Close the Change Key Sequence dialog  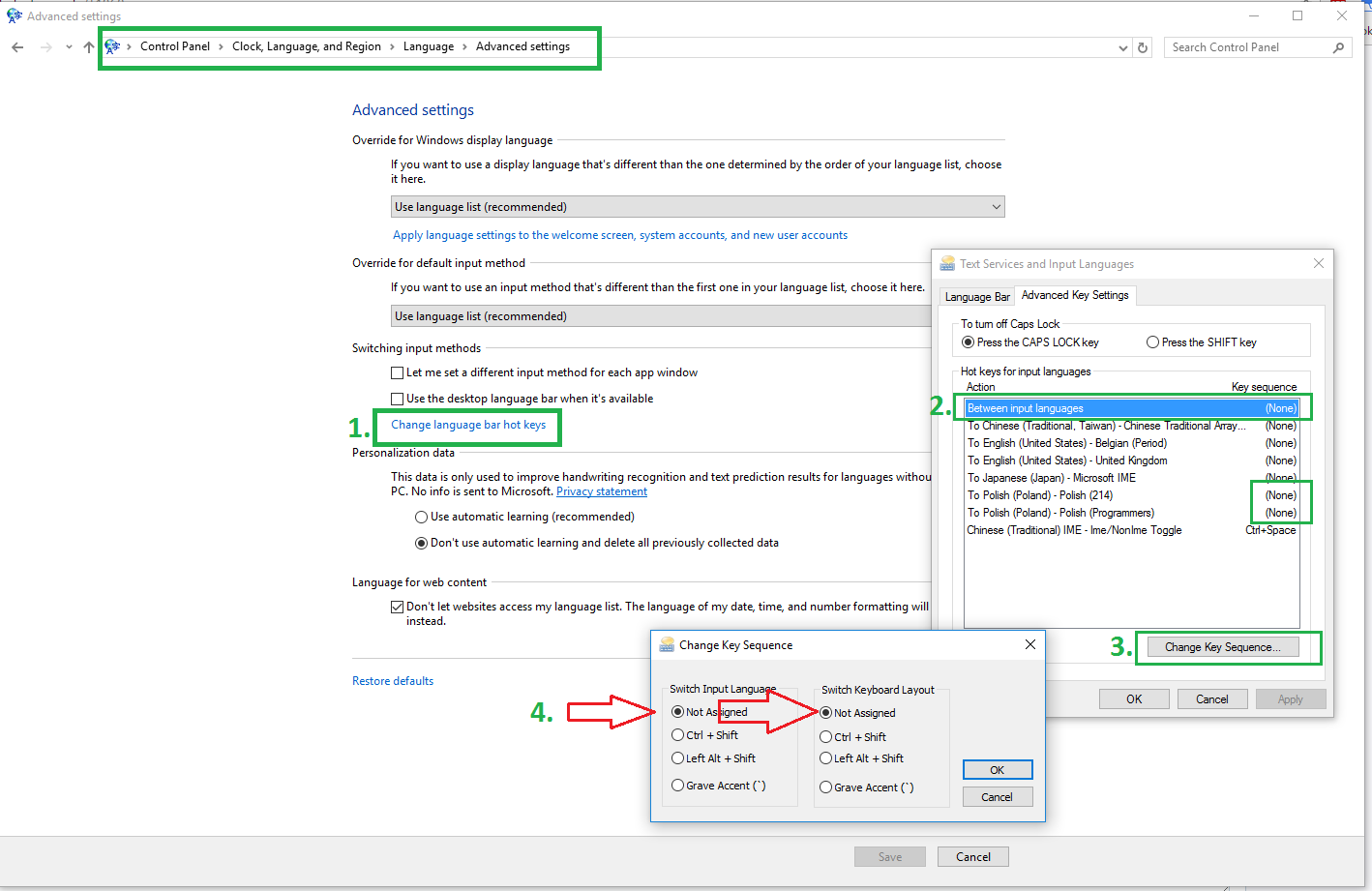click(x=1029, y=644)
